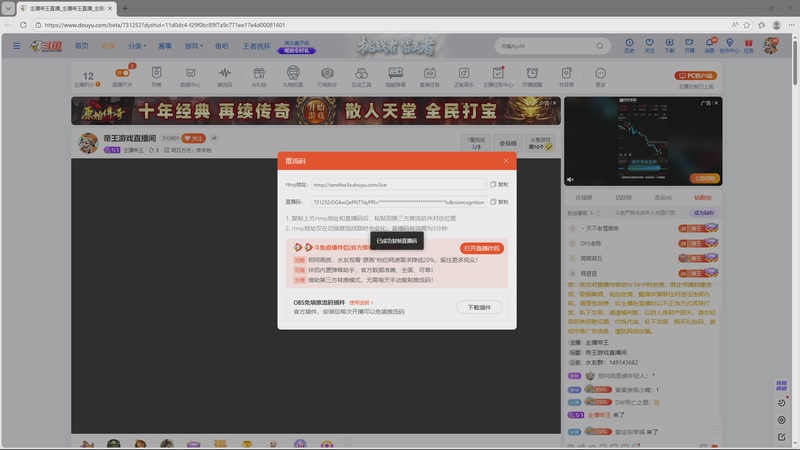The height and width of the screenshot is (450, 800).
Task: Copy the rtmp地址 value
Action: [x=499, y=184]
